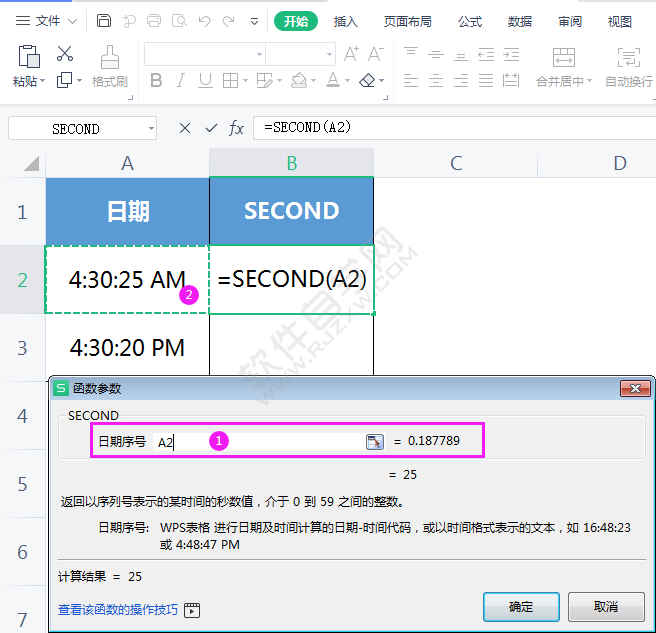Click the Cut scissors icon
656x633 pixels.
coord(65,54)
